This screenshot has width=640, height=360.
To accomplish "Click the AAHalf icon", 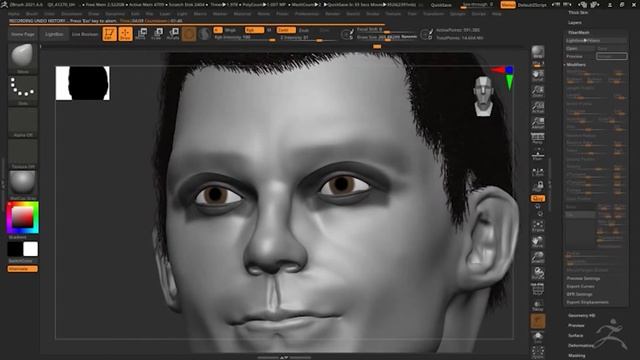I will pyautogui.click(x=538, y=123).
